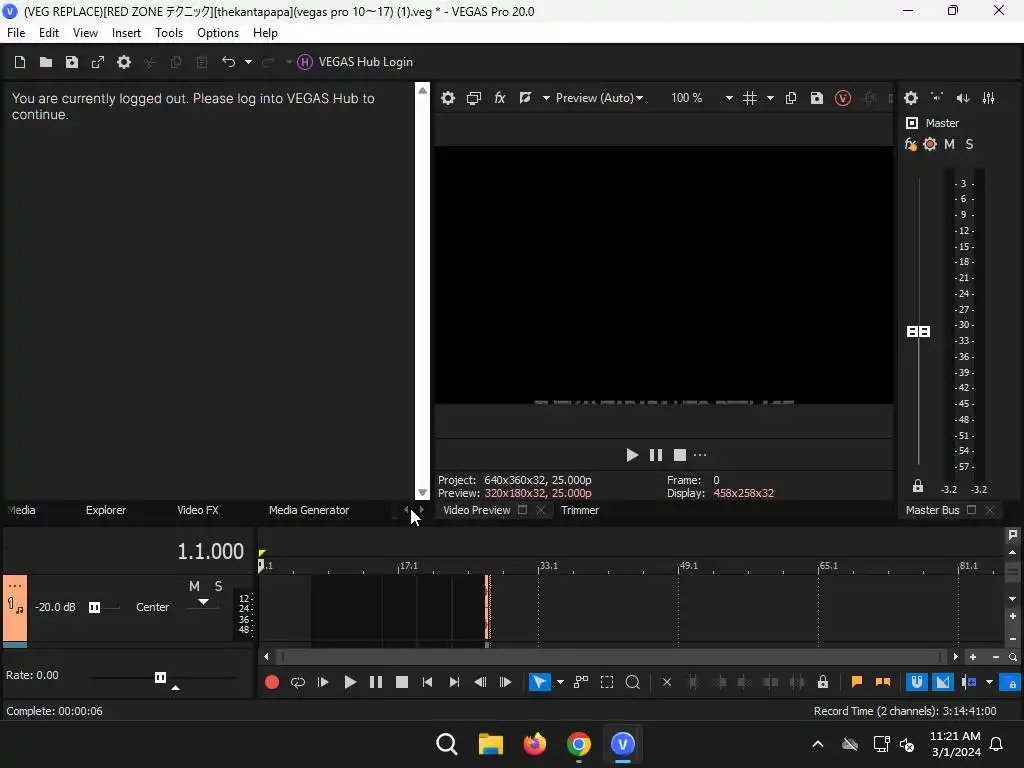Open Video Output FX in preview toolbar
Viewport: 1024px width, 768px height.
click(x=500, y=98)
